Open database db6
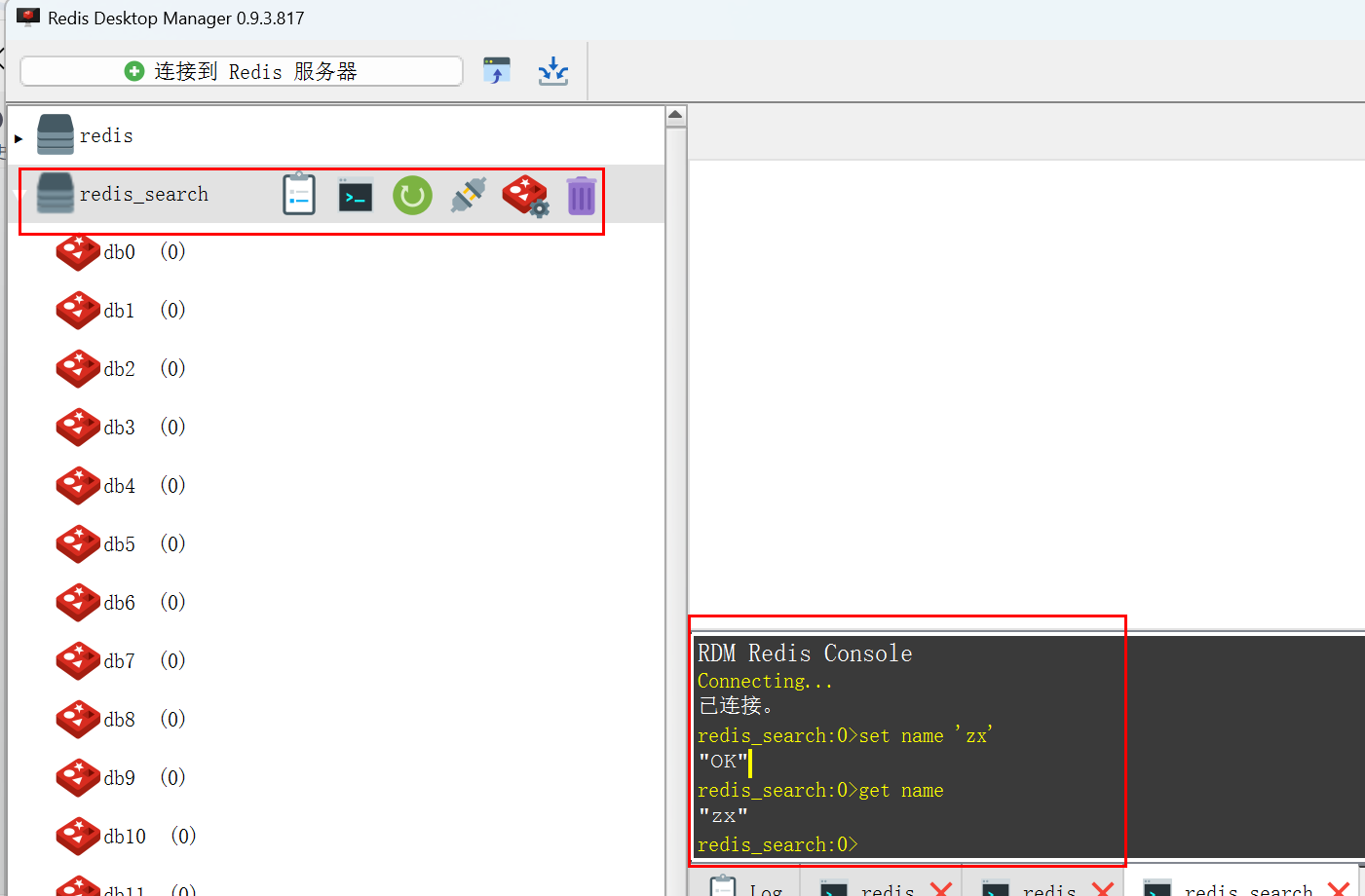 121,603
